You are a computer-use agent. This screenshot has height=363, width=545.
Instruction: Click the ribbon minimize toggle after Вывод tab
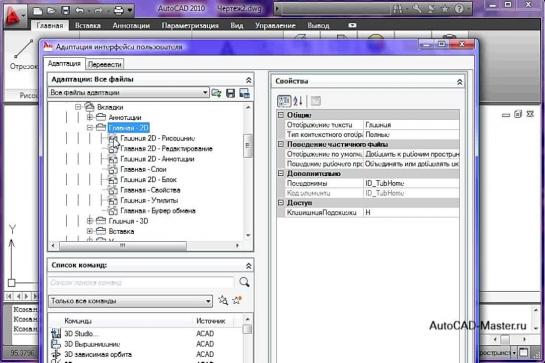[352, 25]
